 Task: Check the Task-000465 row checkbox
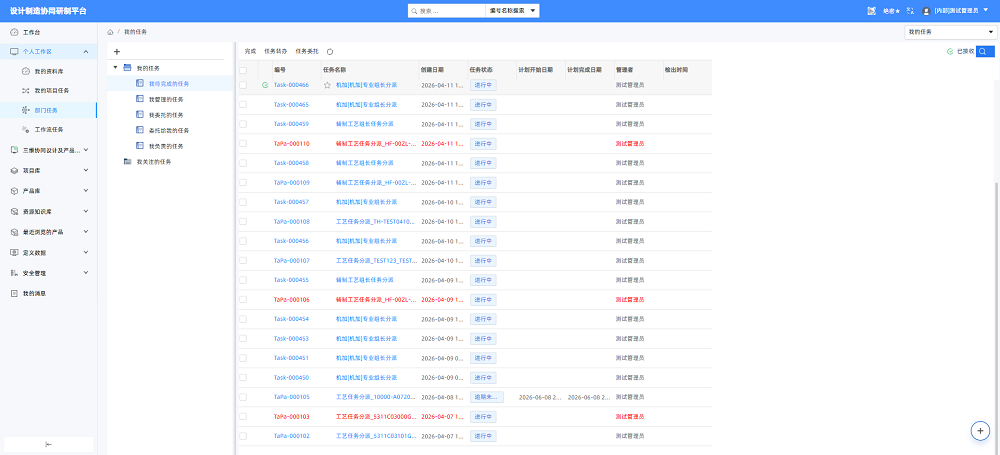point(243,105)
